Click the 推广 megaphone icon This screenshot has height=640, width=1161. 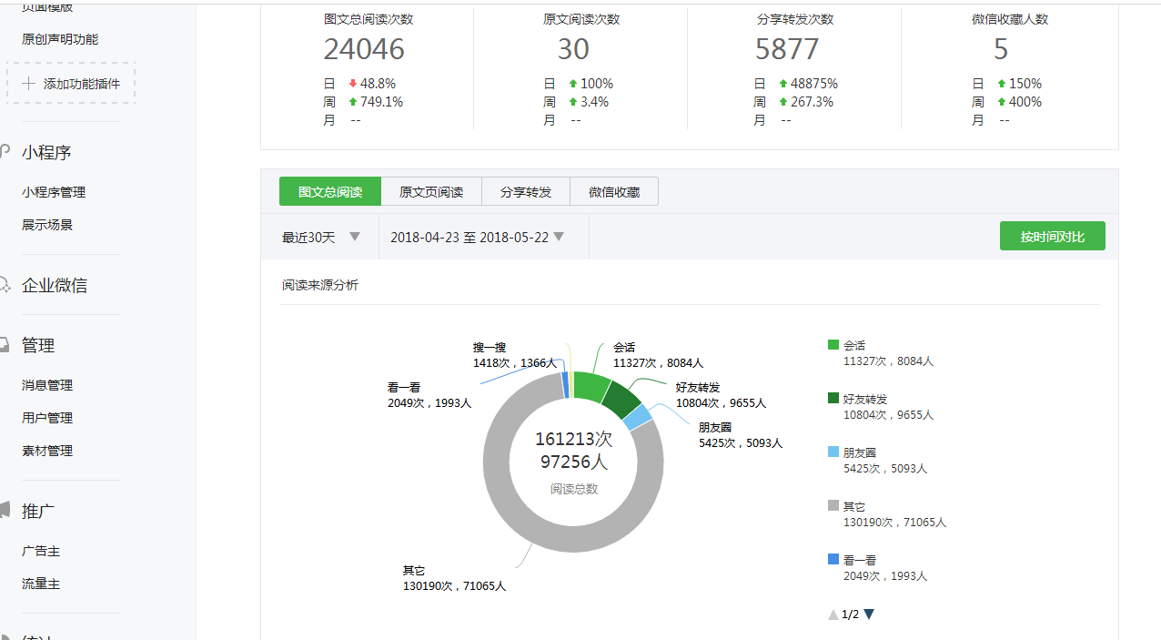click(6, 511)
